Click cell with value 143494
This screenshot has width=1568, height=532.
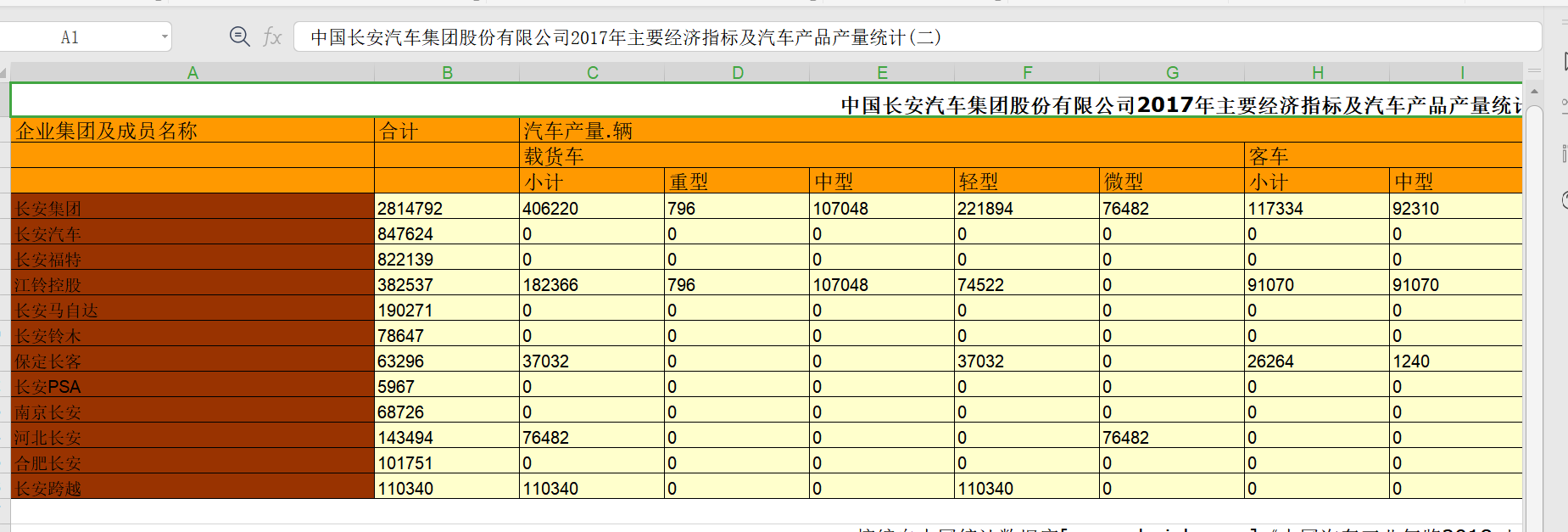click(447, 436)
